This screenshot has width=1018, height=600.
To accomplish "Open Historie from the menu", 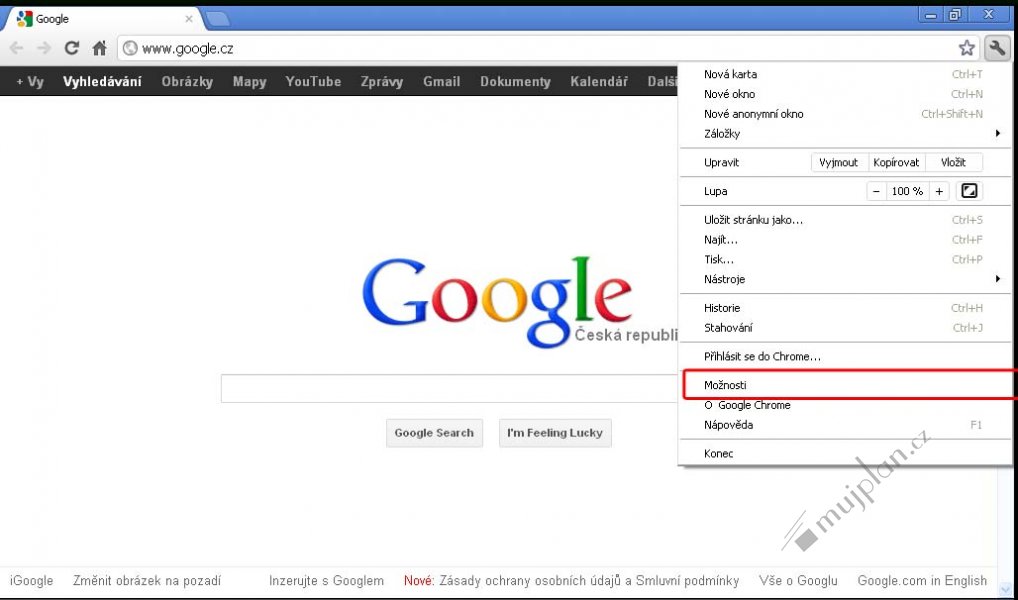I will [845, 308].
